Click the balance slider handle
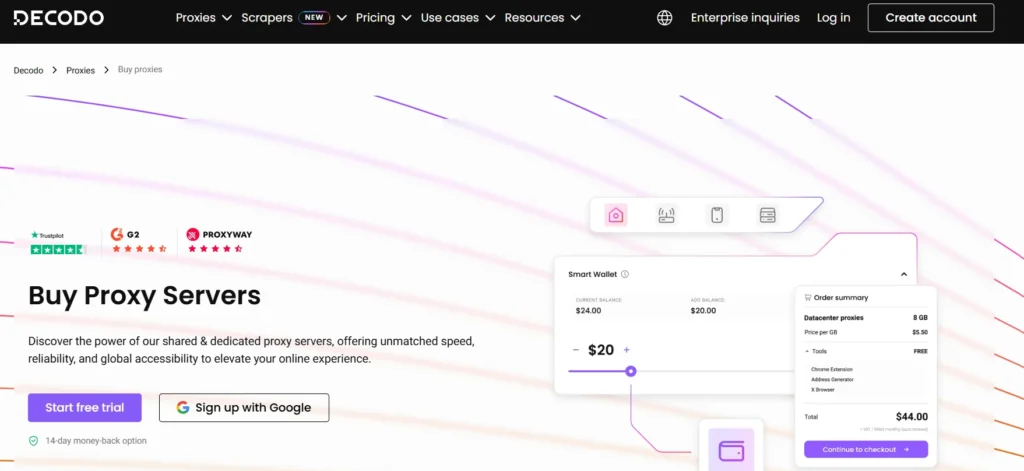Viewport: 1024px width, 471px height. tap(630, 371)
